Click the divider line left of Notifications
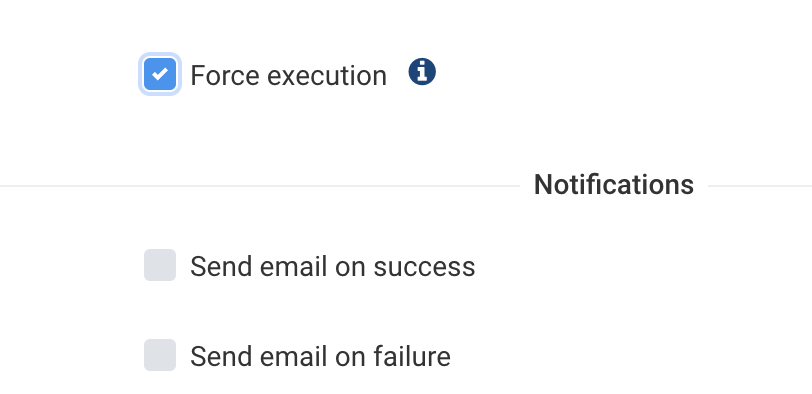 [x=260, y=186]
